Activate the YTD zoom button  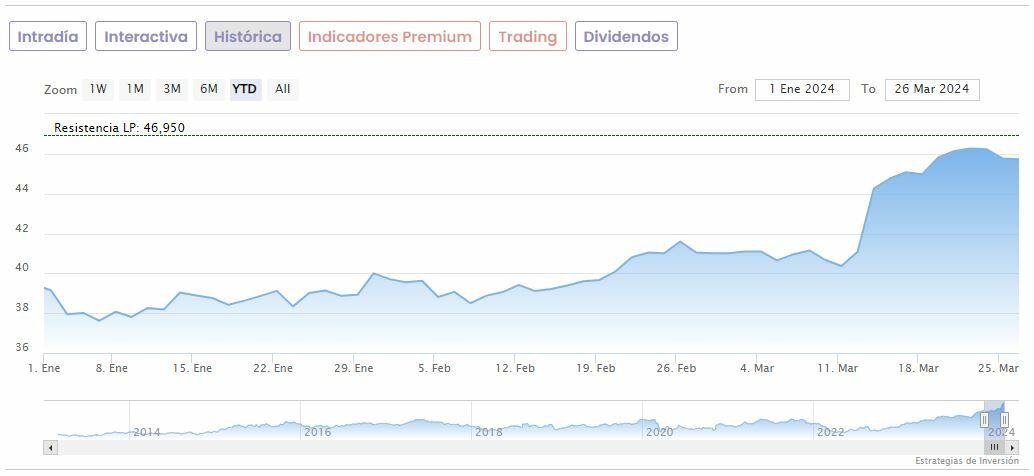tap(245, 89)
